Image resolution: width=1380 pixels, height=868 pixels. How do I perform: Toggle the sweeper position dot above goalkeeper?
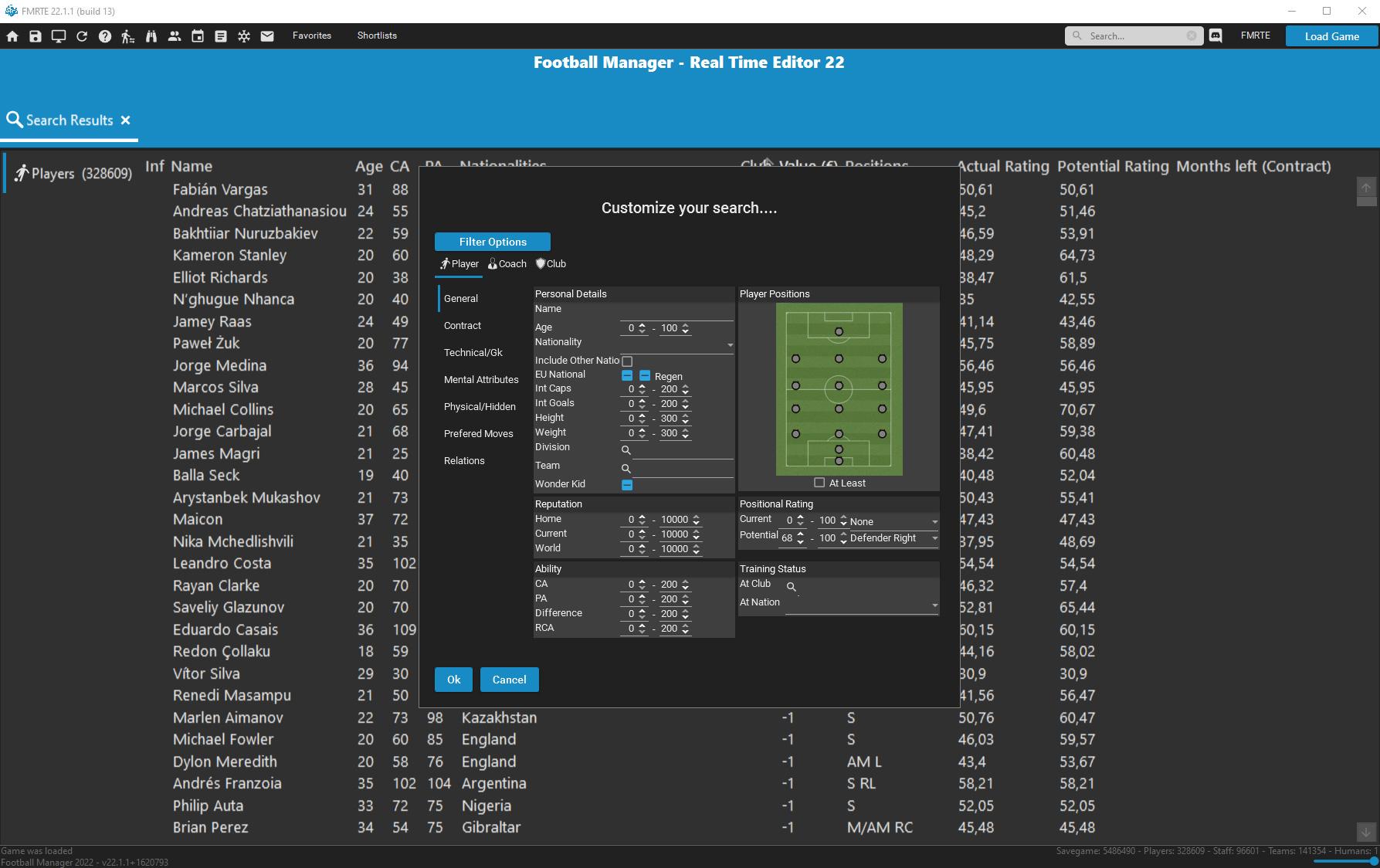coord(839,449)
